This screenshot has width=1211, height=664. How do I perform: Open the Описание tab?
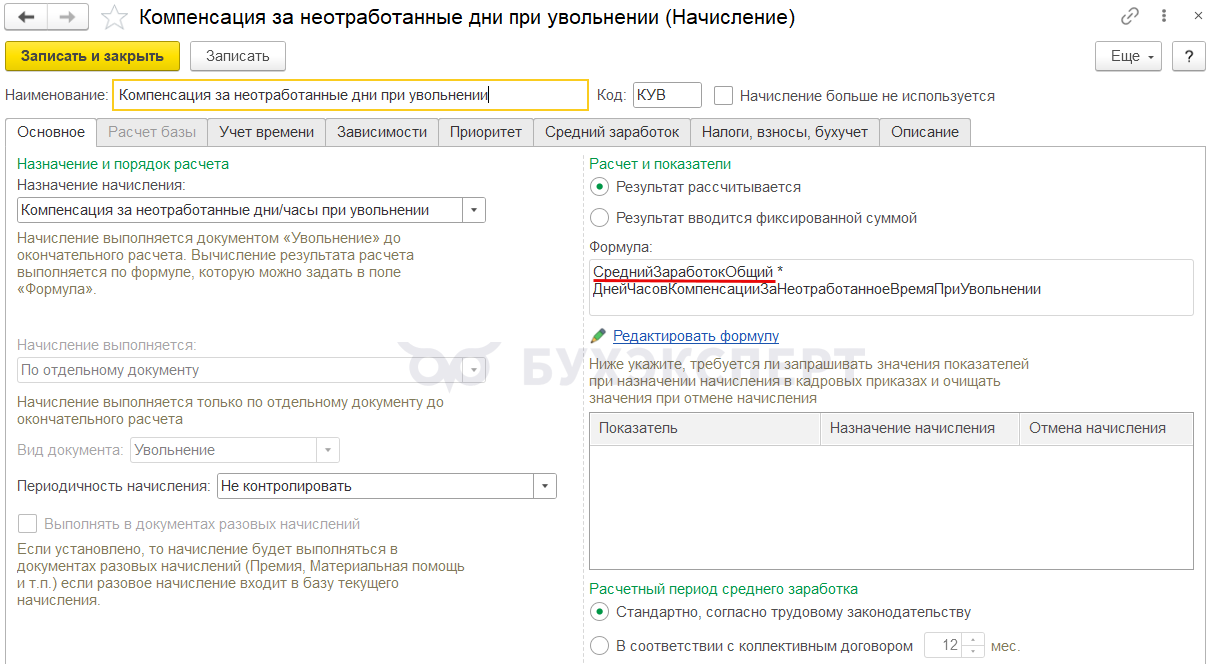click(925, 132)
